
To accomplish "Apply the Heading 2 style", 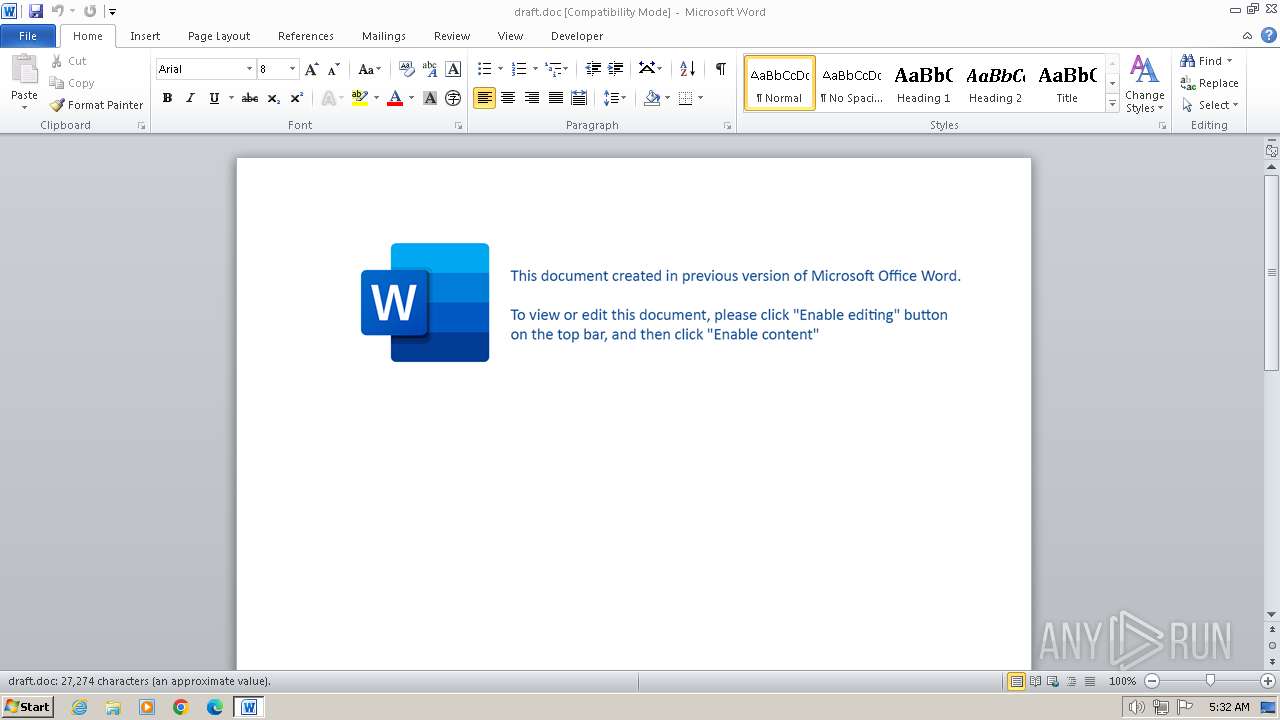I will click(995, 83).
